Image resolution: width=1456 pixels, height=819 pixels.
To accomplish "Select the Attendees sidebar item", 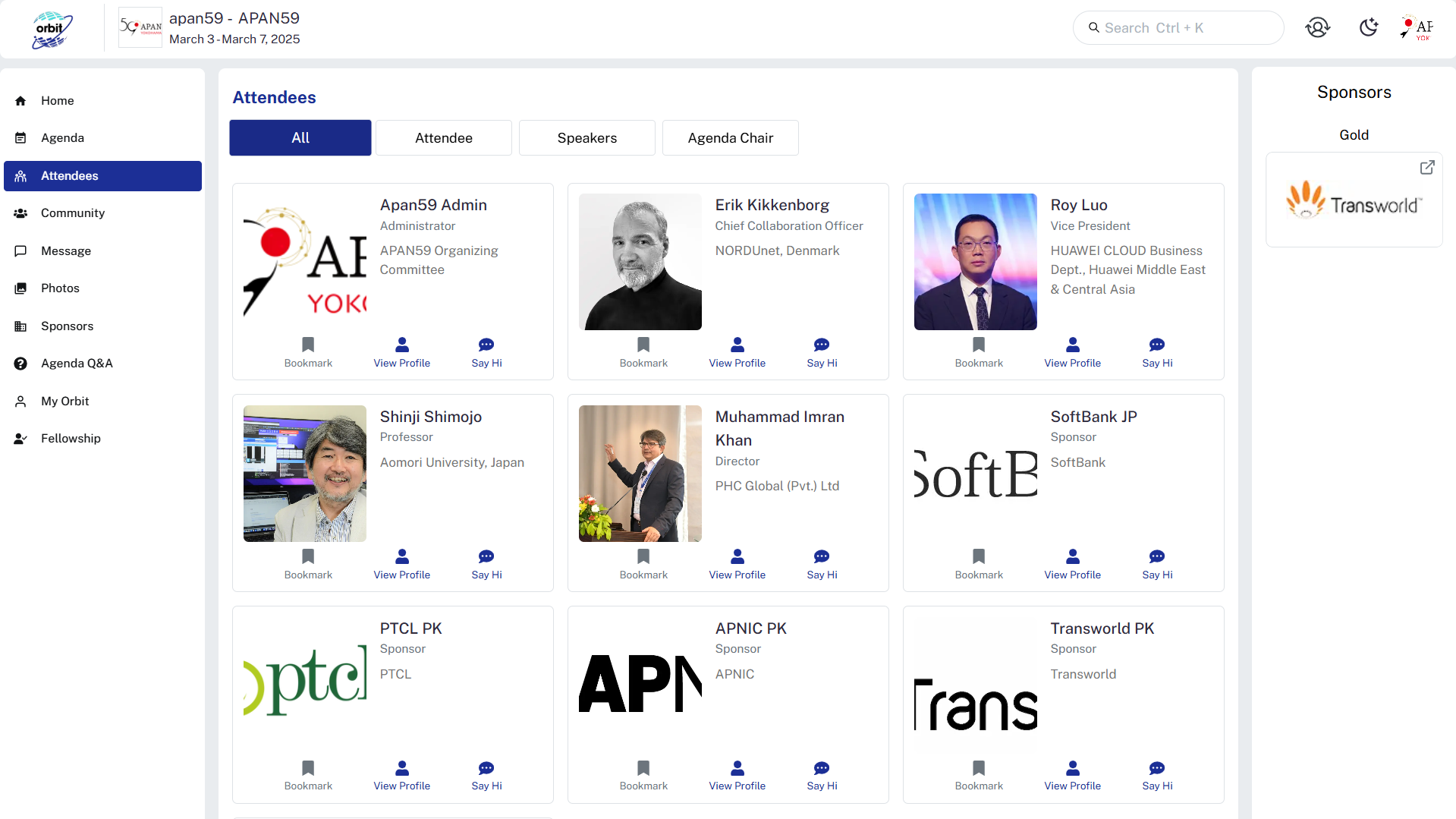I will coord(102,176).
